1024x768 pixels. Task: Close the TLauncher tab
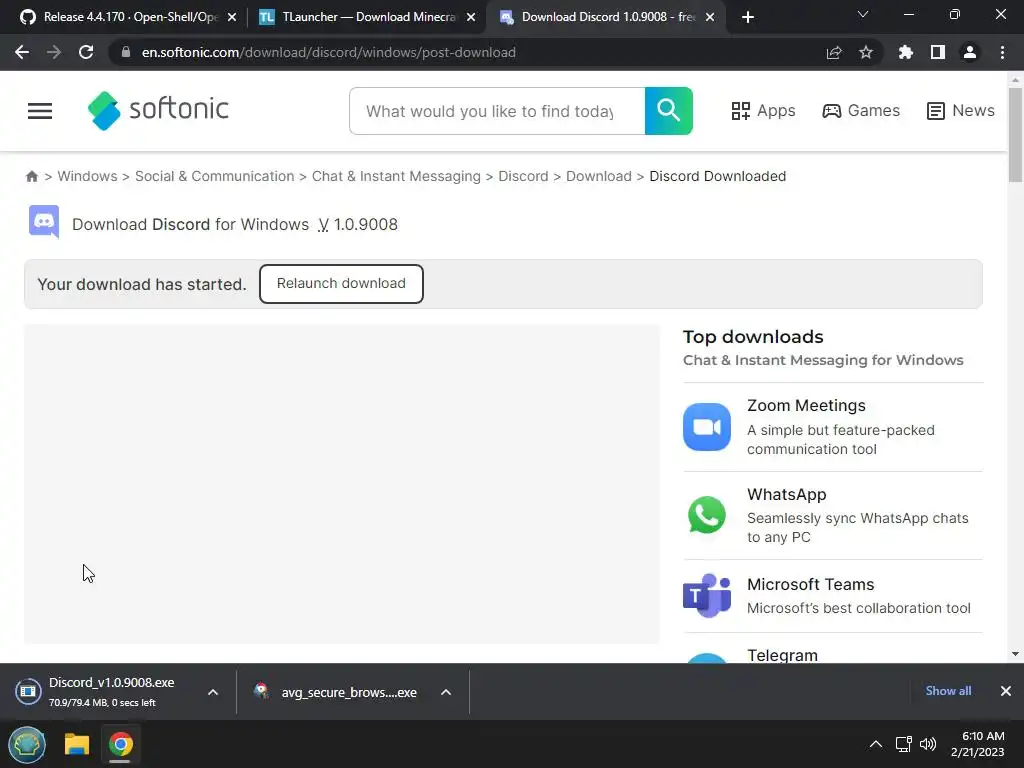pos(471,17)
